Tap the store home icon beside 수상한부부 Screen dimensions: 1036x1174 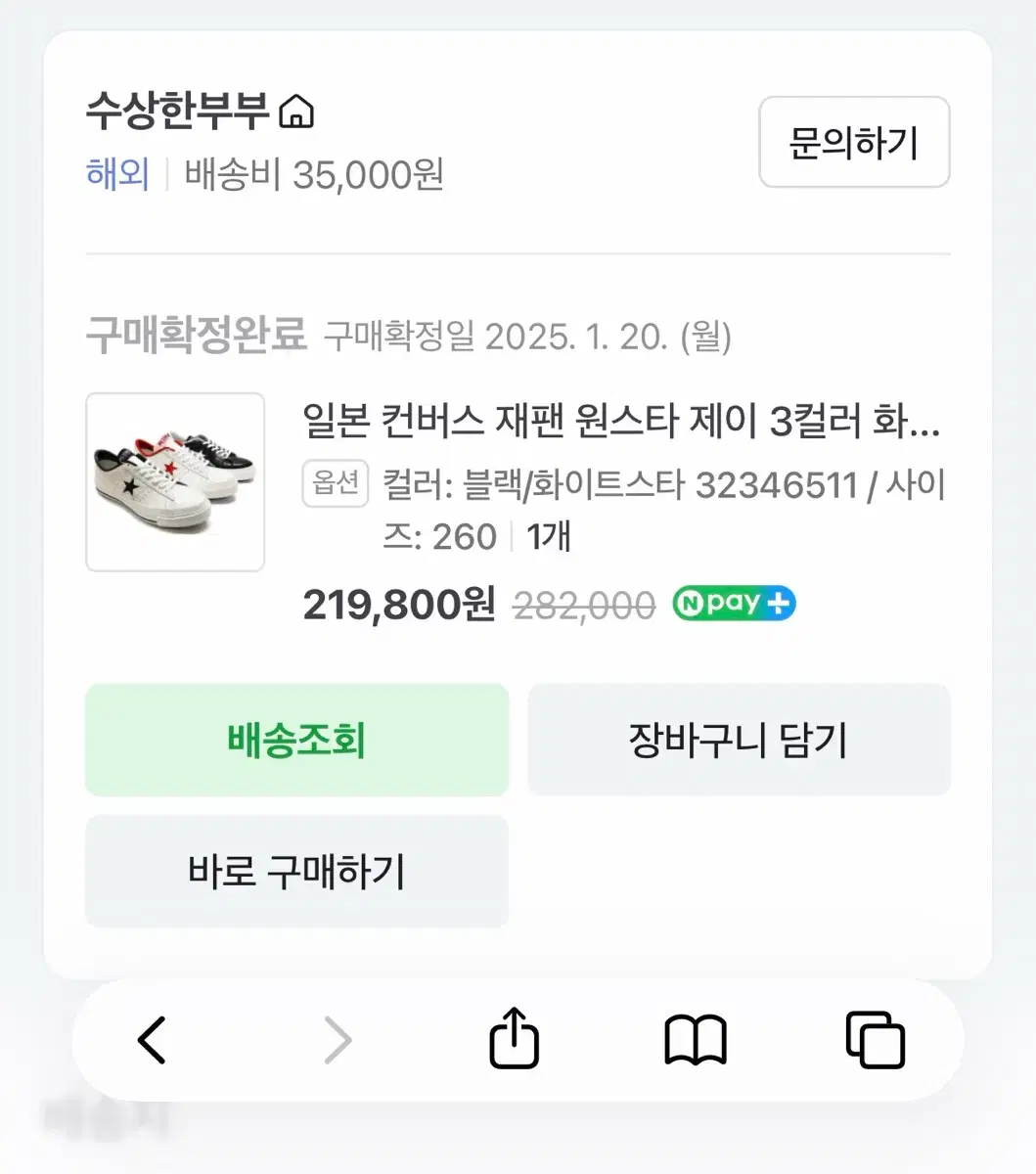[x=296, y=113]
